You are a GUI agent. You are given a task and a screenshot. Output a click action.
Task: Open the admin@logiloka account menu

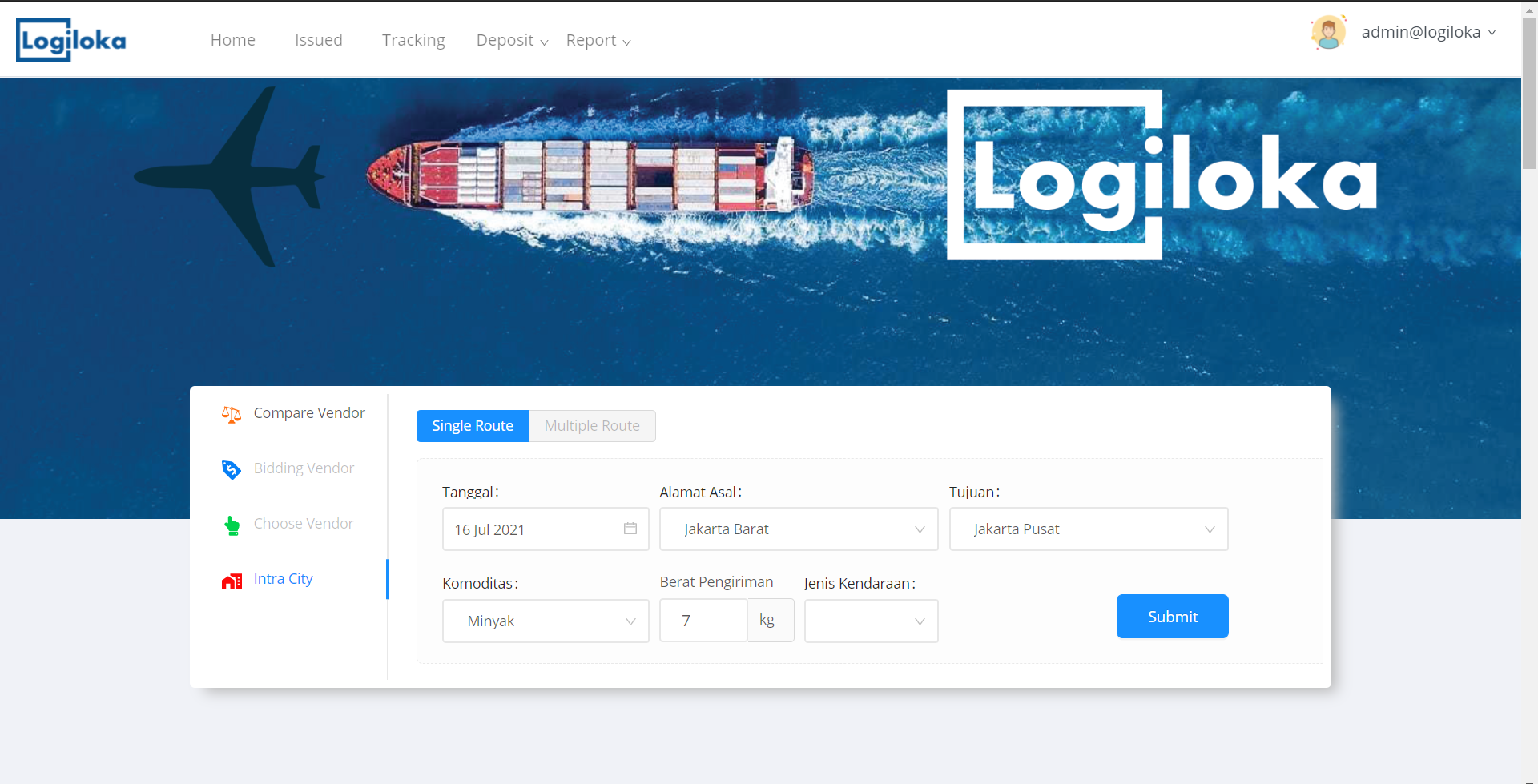point(1429,32)
